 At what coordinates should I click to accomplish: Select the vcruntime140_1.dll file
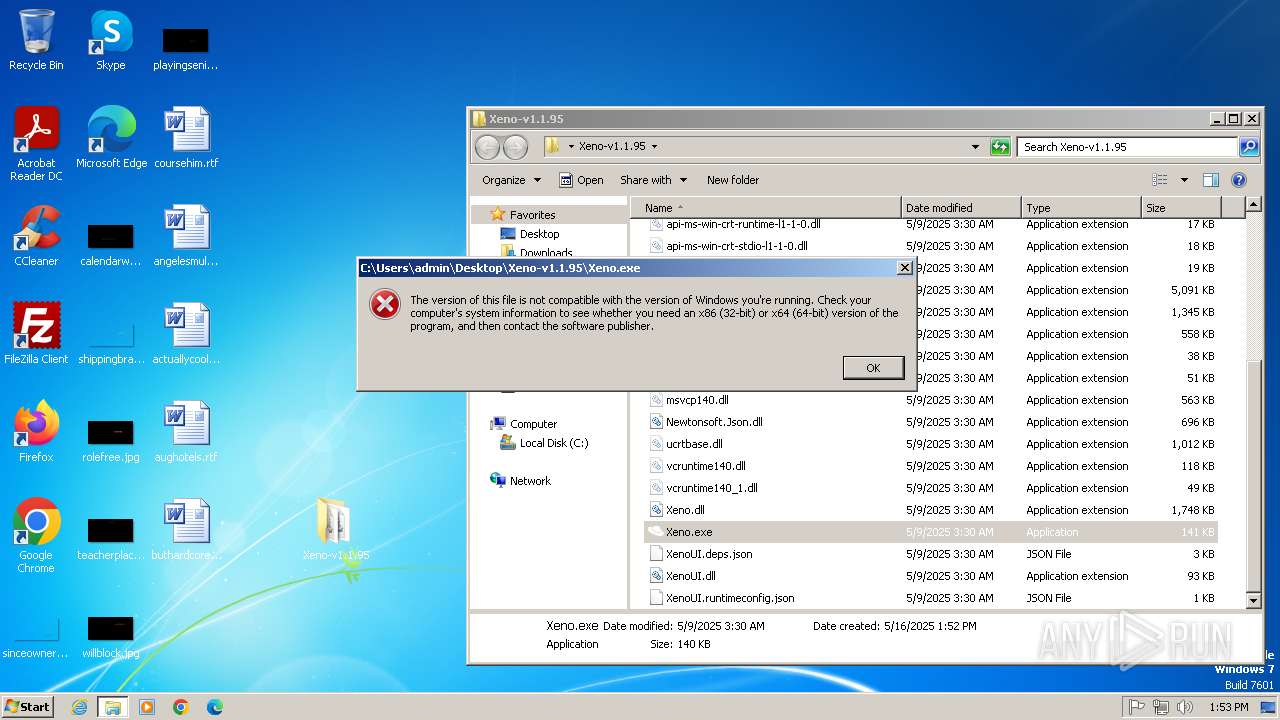click(x=712, y=488)
